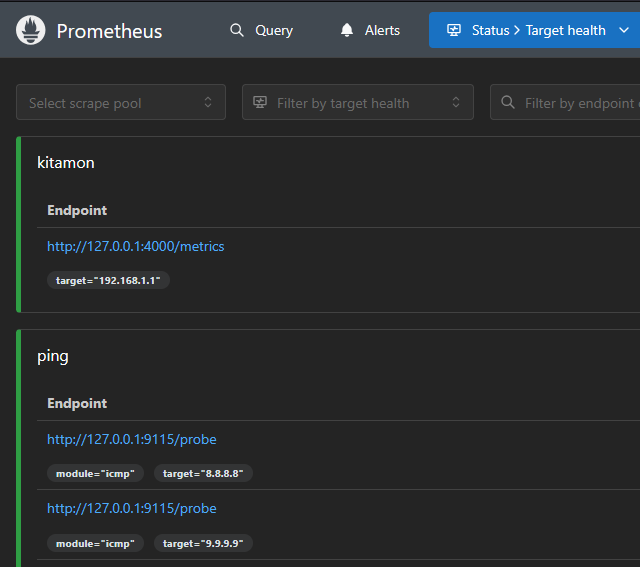Click the target="8.8.8.8" label badge
The height and width of the screenshot is (567, 640).
pos(203,474)
